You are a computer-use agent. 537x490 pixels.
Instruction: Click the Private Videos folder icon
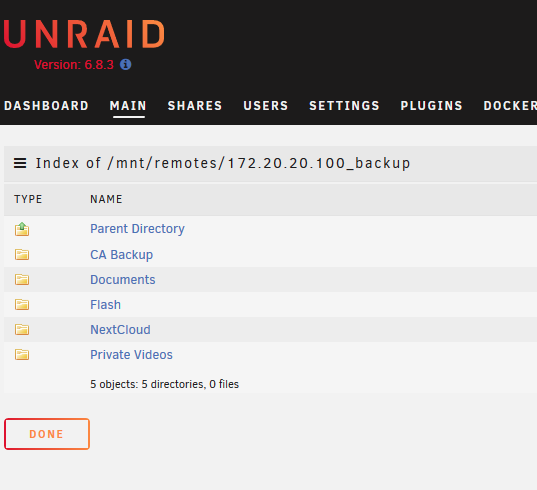coord(22,354)
